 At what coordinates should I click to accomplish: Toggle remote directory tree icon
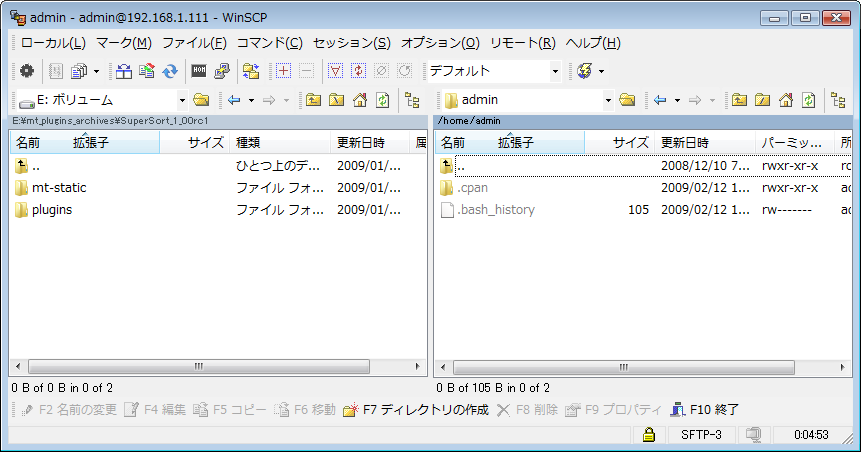tap(838, 100)
